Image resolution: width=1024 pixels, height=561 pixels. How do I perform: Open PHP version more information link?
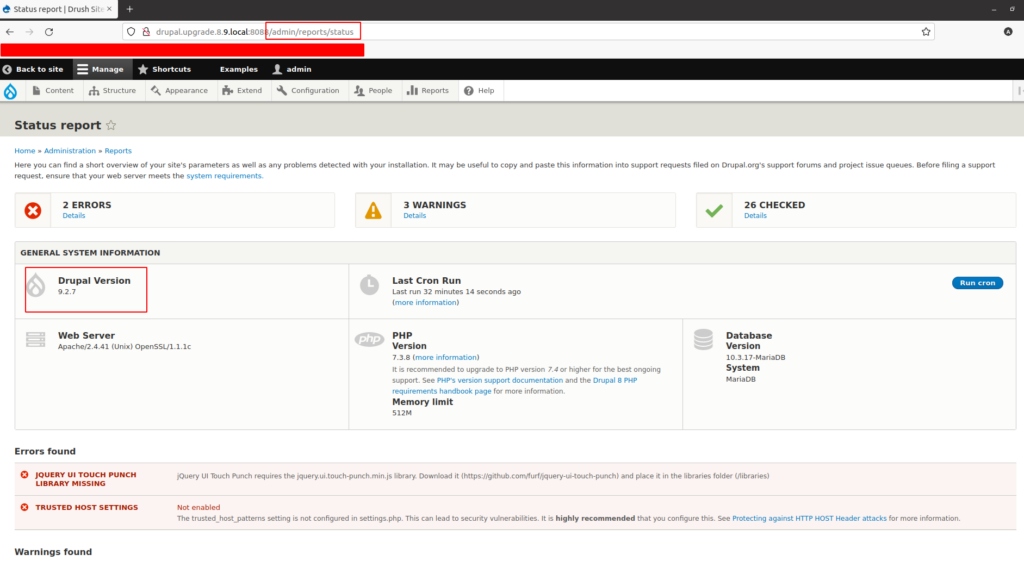click(445, 357)
